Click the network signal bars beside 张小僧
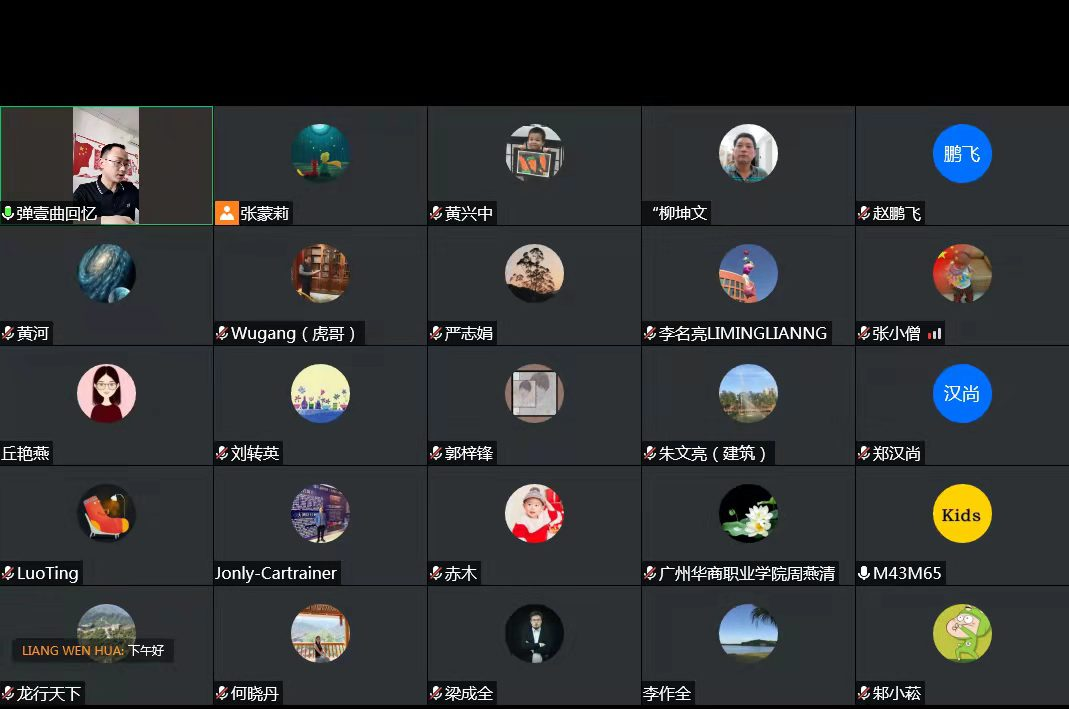This screenshot has height=709, width=1069. point(935,333)
